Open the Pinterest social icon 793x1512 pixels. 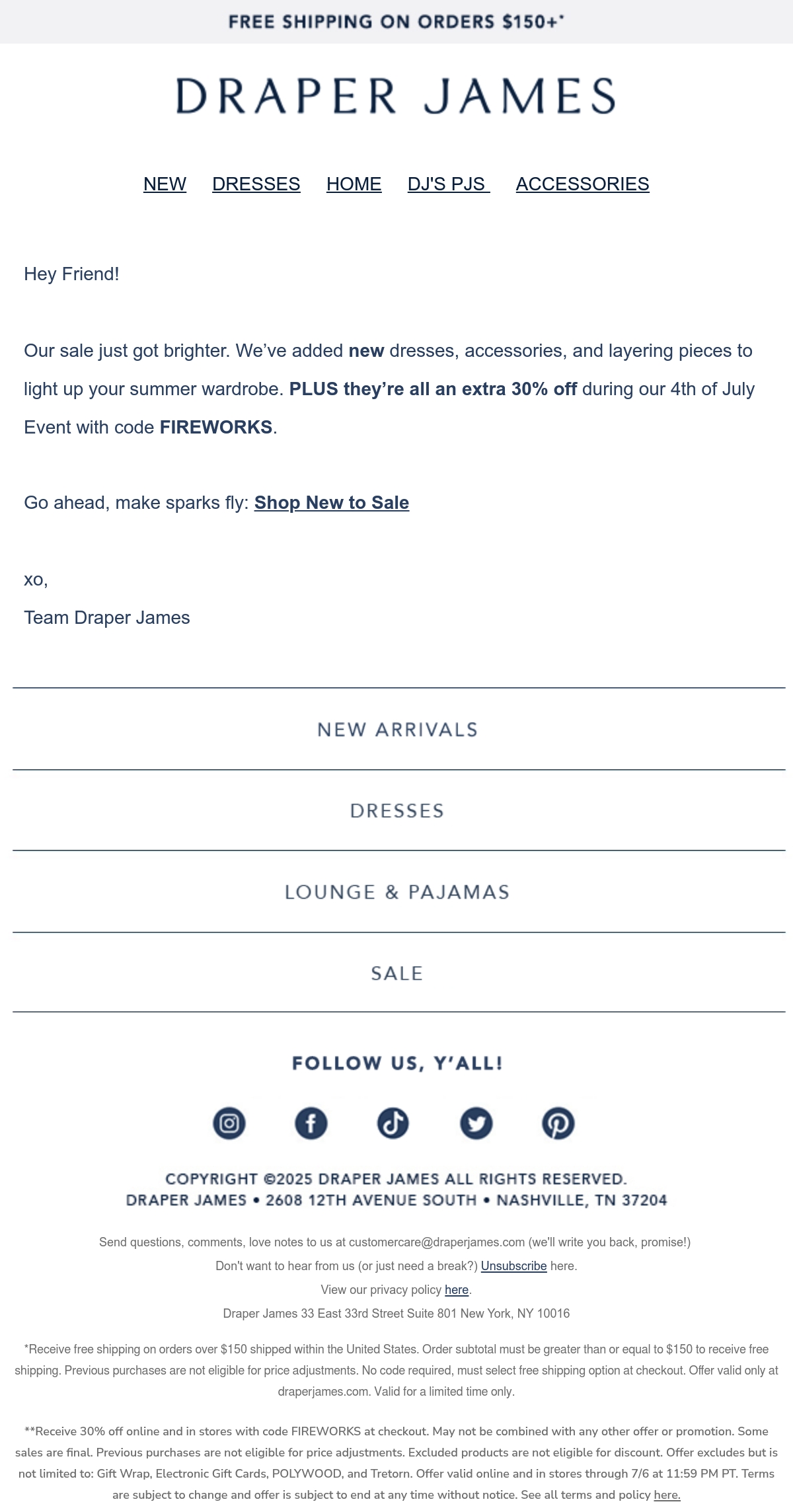558,1123
